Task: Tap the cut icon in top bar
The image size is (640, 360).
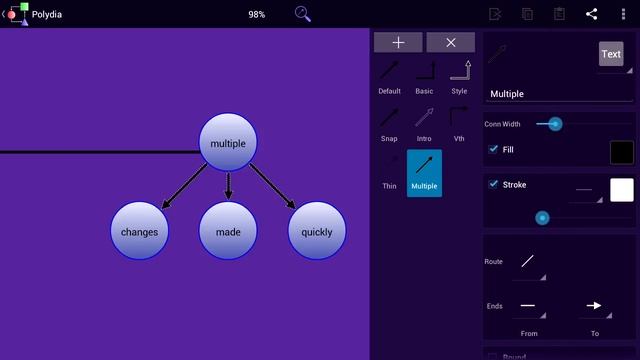Action: tap(495, 14)
